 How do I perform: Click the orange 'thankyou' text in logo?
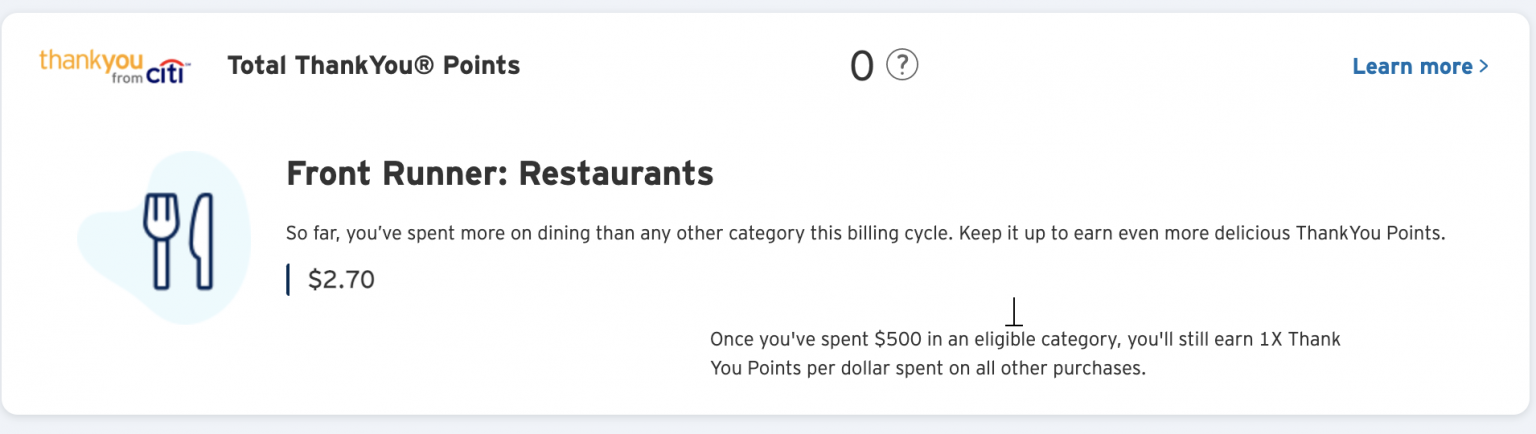[x=91, y=59]
